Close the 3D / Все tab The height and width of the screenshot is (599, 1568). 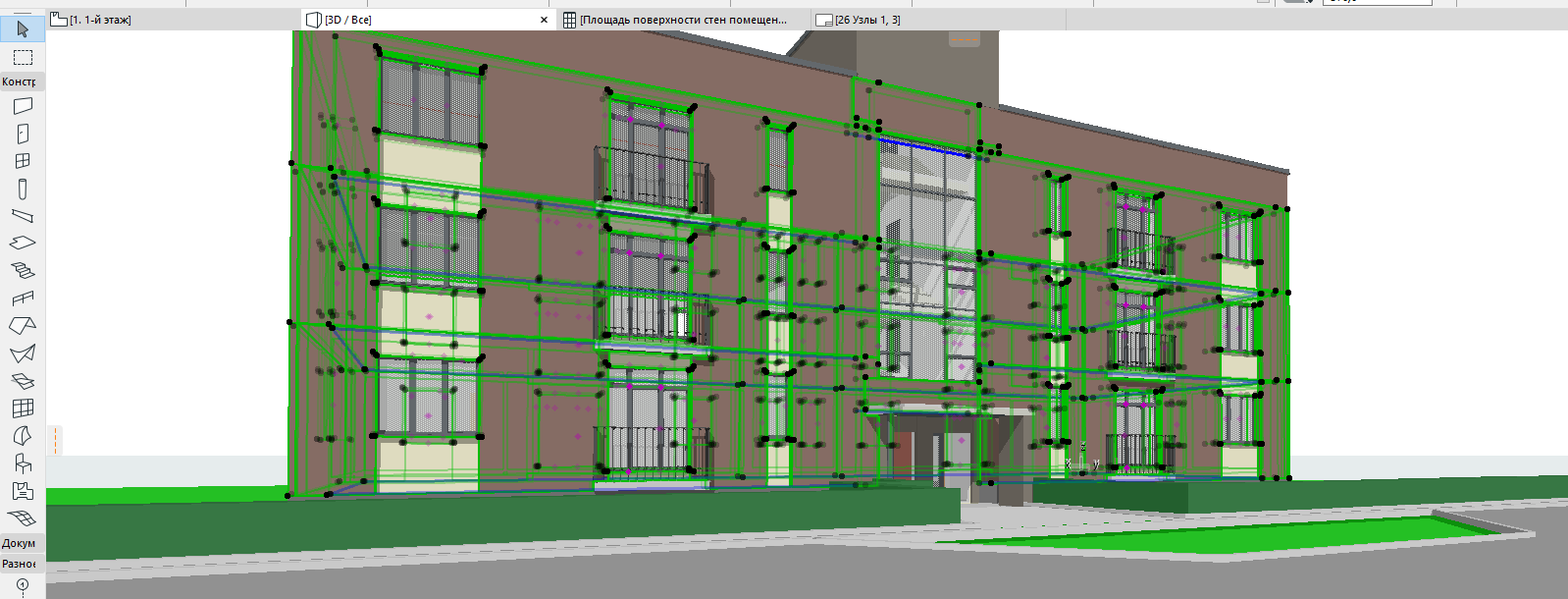[x=545, y=20]
